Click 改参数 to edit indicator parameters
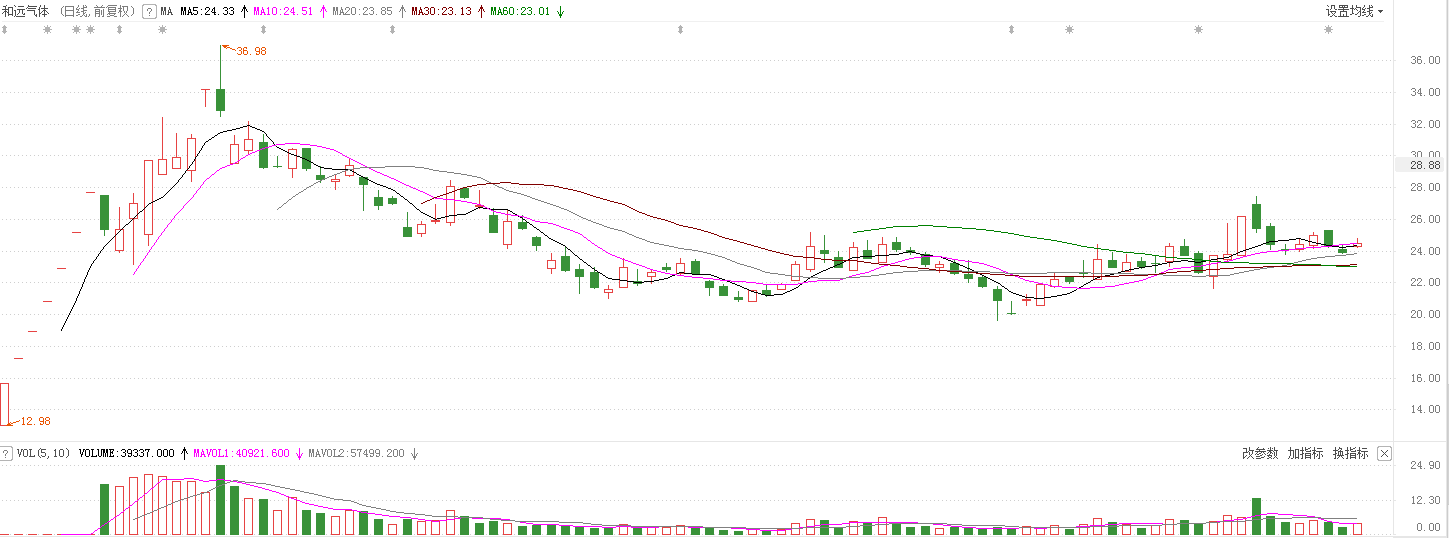The image size is (1449, 538). [1260, 454]
